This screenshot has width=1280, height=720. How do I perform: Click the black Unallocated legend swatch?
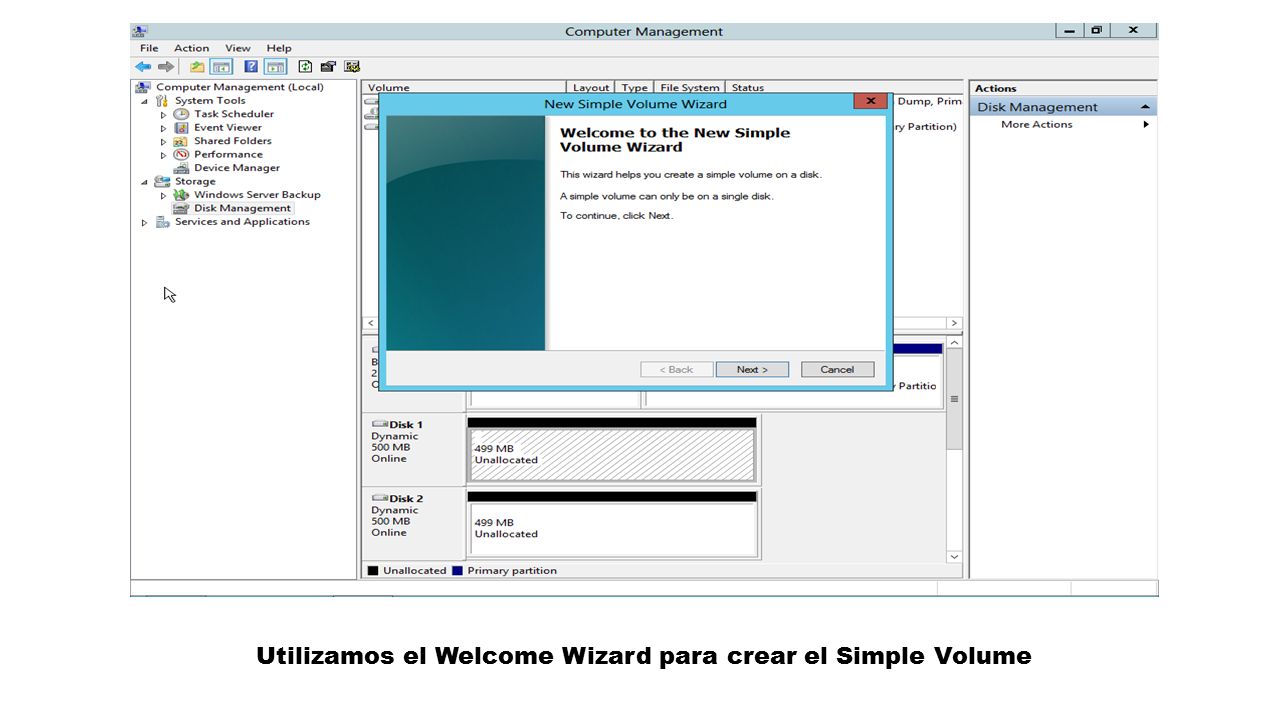[373, 571]
